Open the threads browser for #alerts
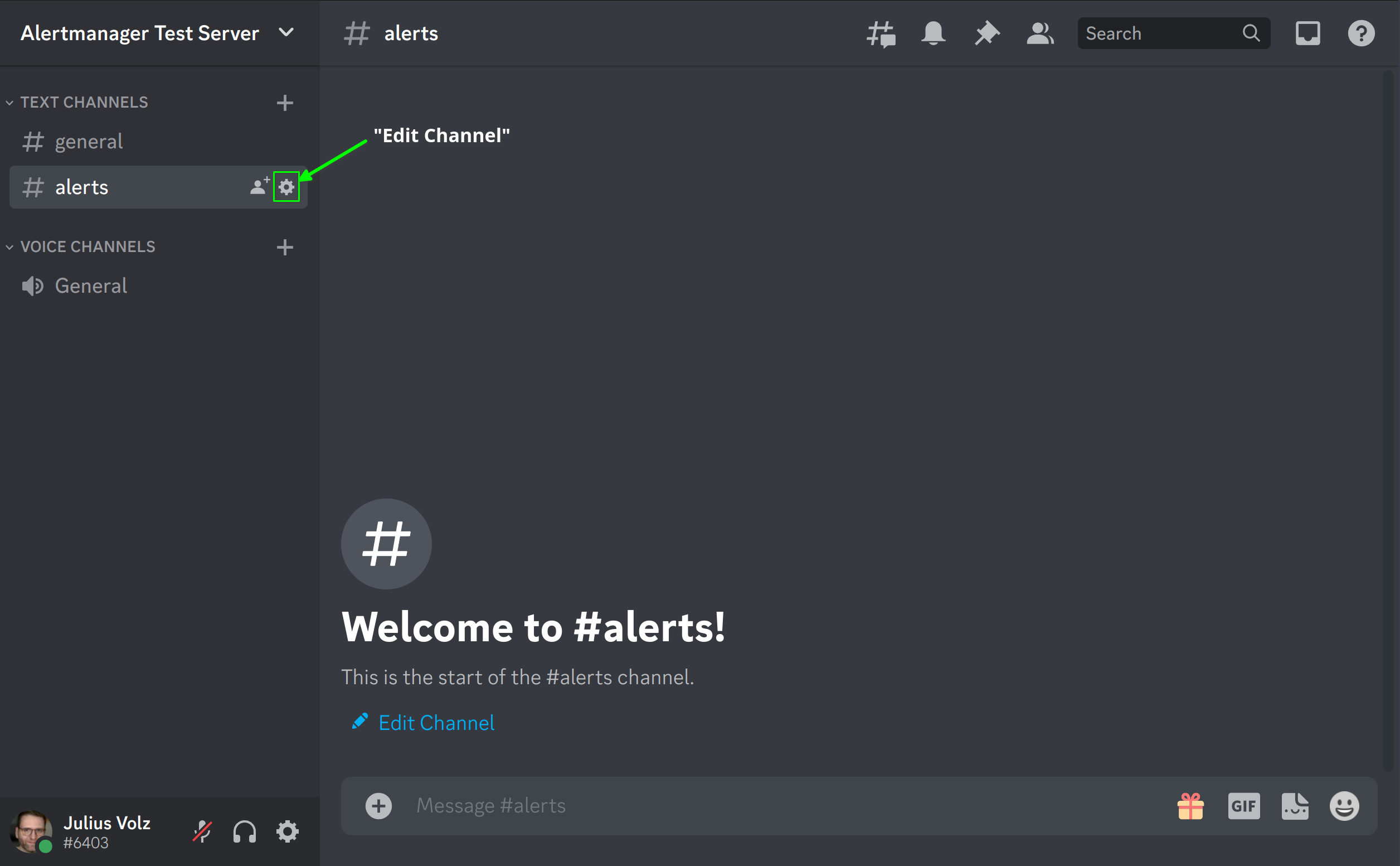Viewport: 1400px width, 866px height. coord(879,33)
